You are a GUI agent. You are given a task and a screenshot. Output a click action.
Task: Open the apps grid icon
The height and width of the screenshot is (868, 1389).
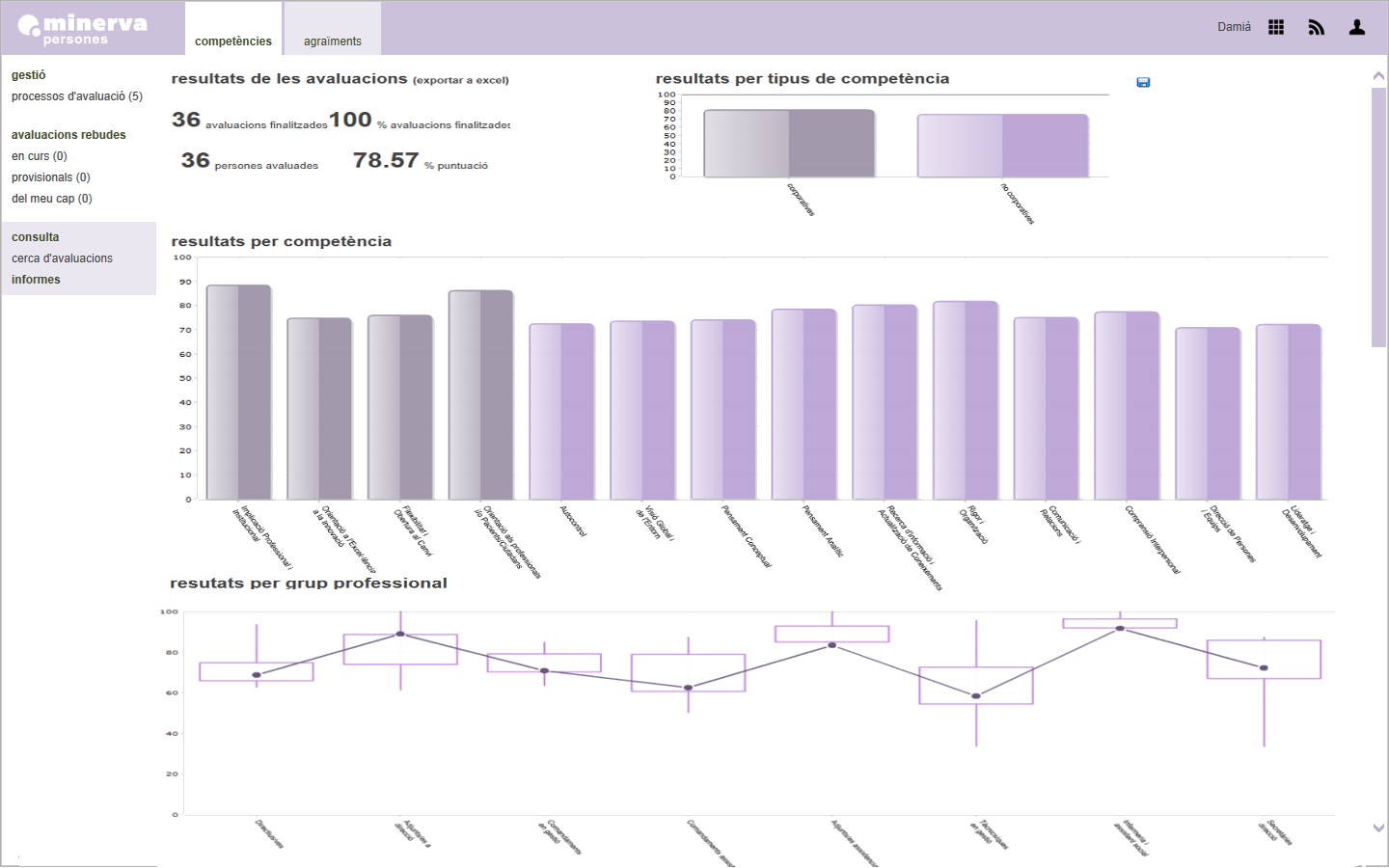coord(1276,27)
